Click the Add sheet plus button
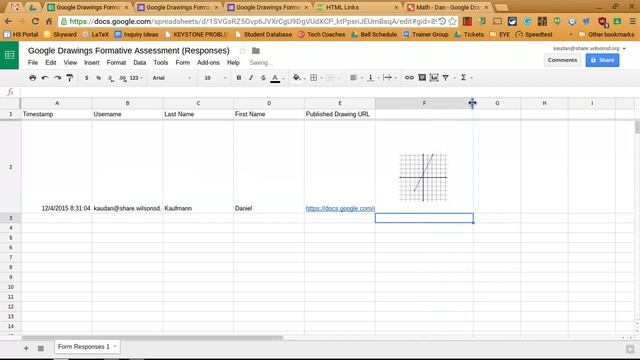The image size is (640, 360). 26,348
